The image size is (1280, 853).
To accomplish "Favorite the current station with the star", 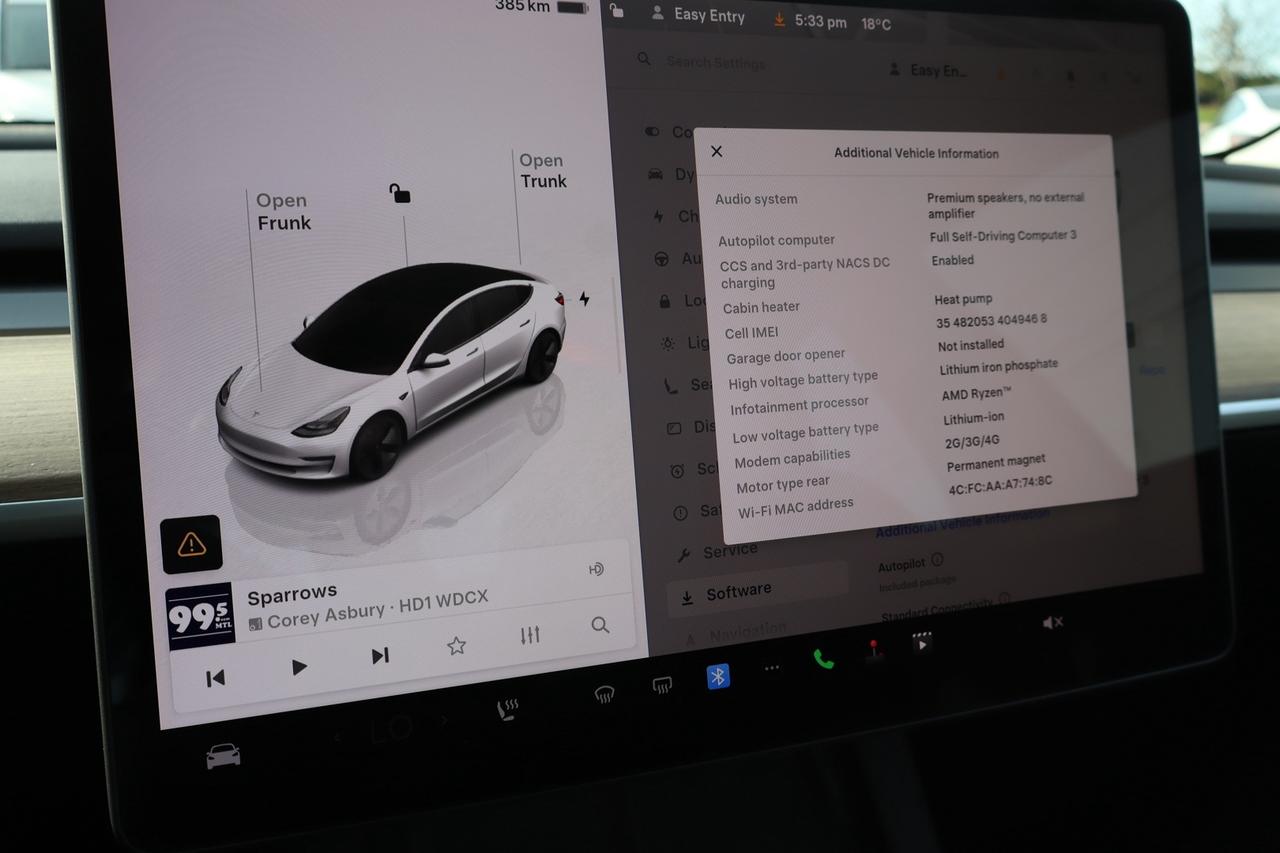I will (x=456, y=646).
